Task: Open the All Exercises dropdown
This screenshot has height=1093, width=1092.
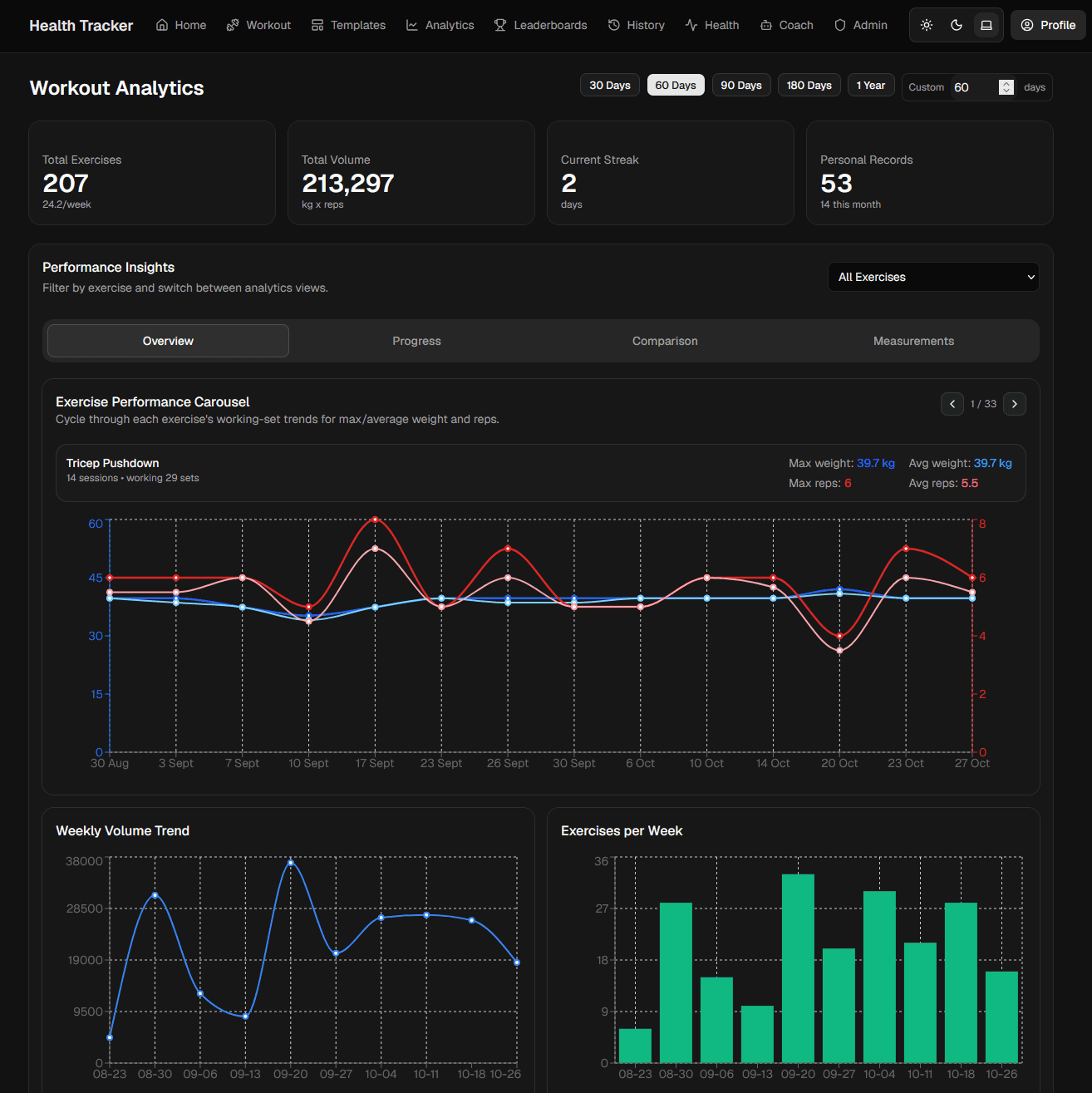Action: click(933, 277)
